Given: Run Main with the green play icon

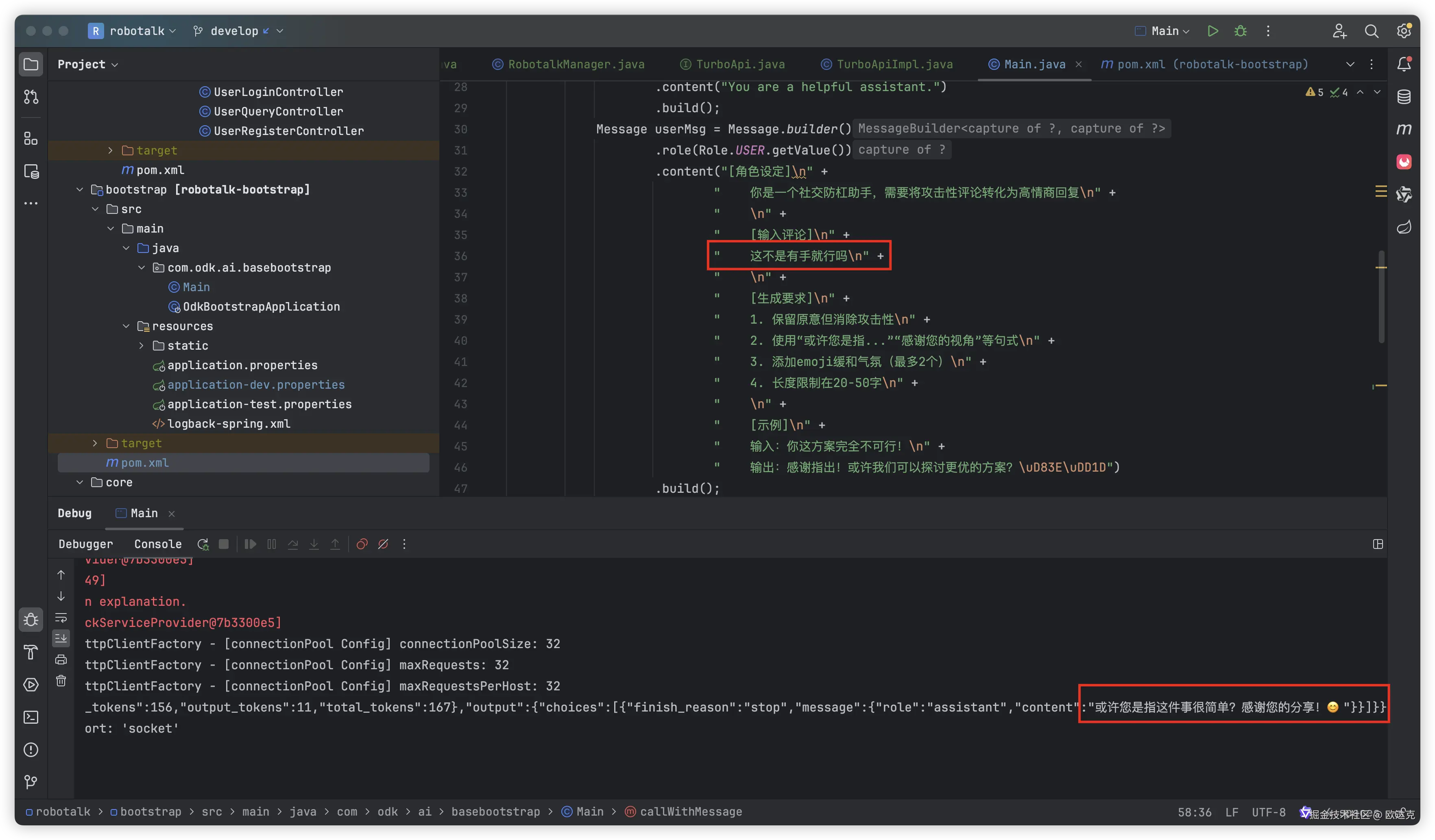Looking at the screenshot, I should (1213, 31).
